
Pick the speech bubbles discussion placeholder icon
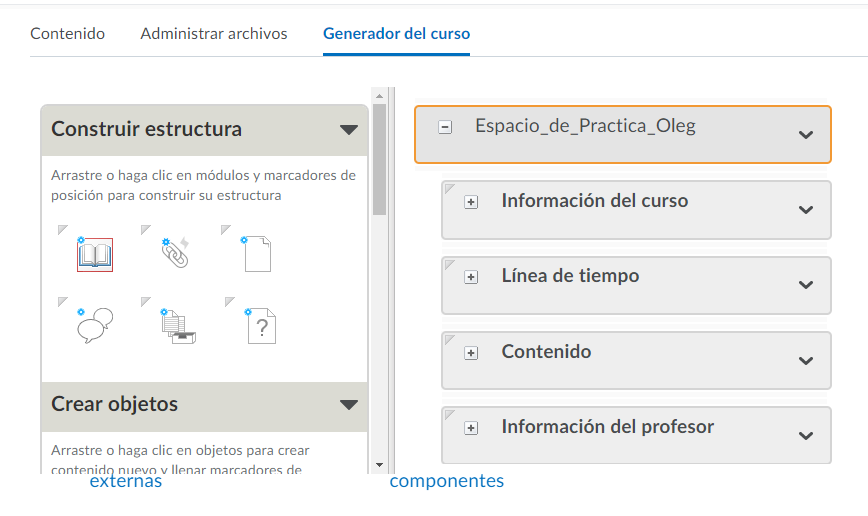pos(94,325)
